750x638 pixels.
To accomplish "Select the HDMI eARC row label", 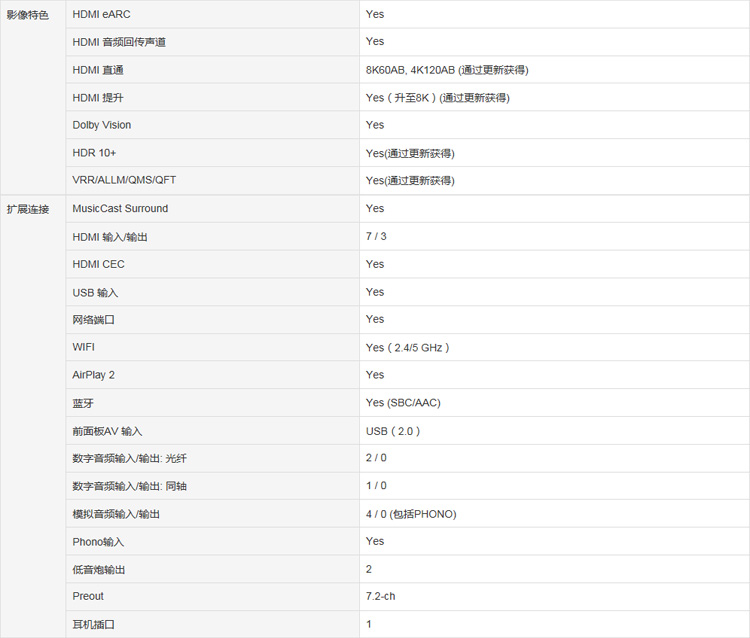I will click(x=101, y=14).
